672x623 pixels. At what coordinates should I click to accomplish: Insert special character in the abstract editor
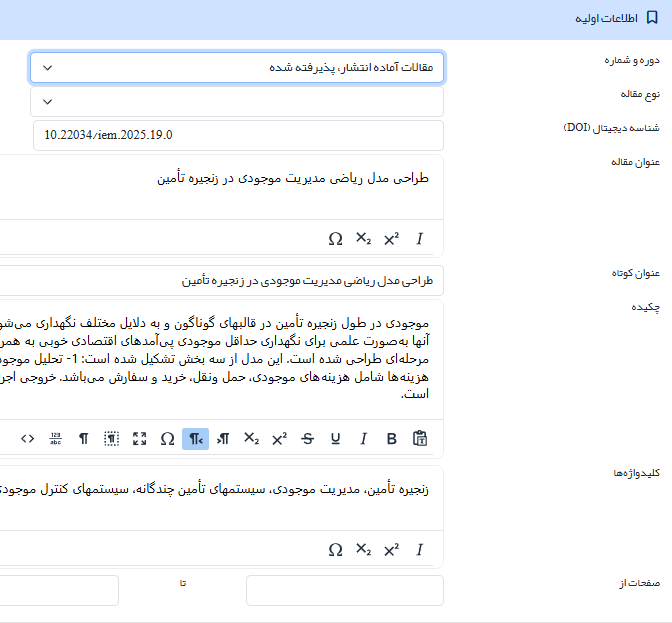(x=167, y=438)
